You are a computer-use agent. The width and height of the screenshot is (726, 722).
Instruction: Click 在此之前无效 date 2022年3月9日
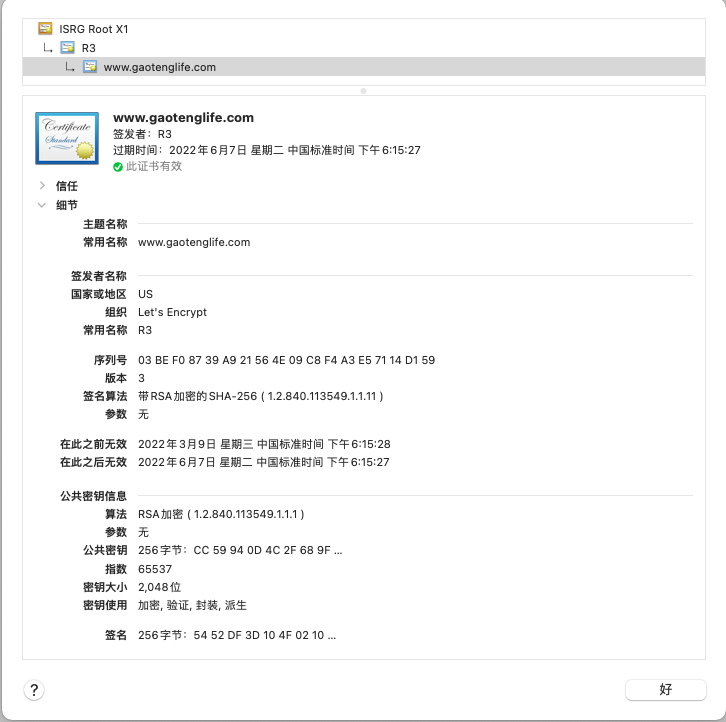point(264,444)
